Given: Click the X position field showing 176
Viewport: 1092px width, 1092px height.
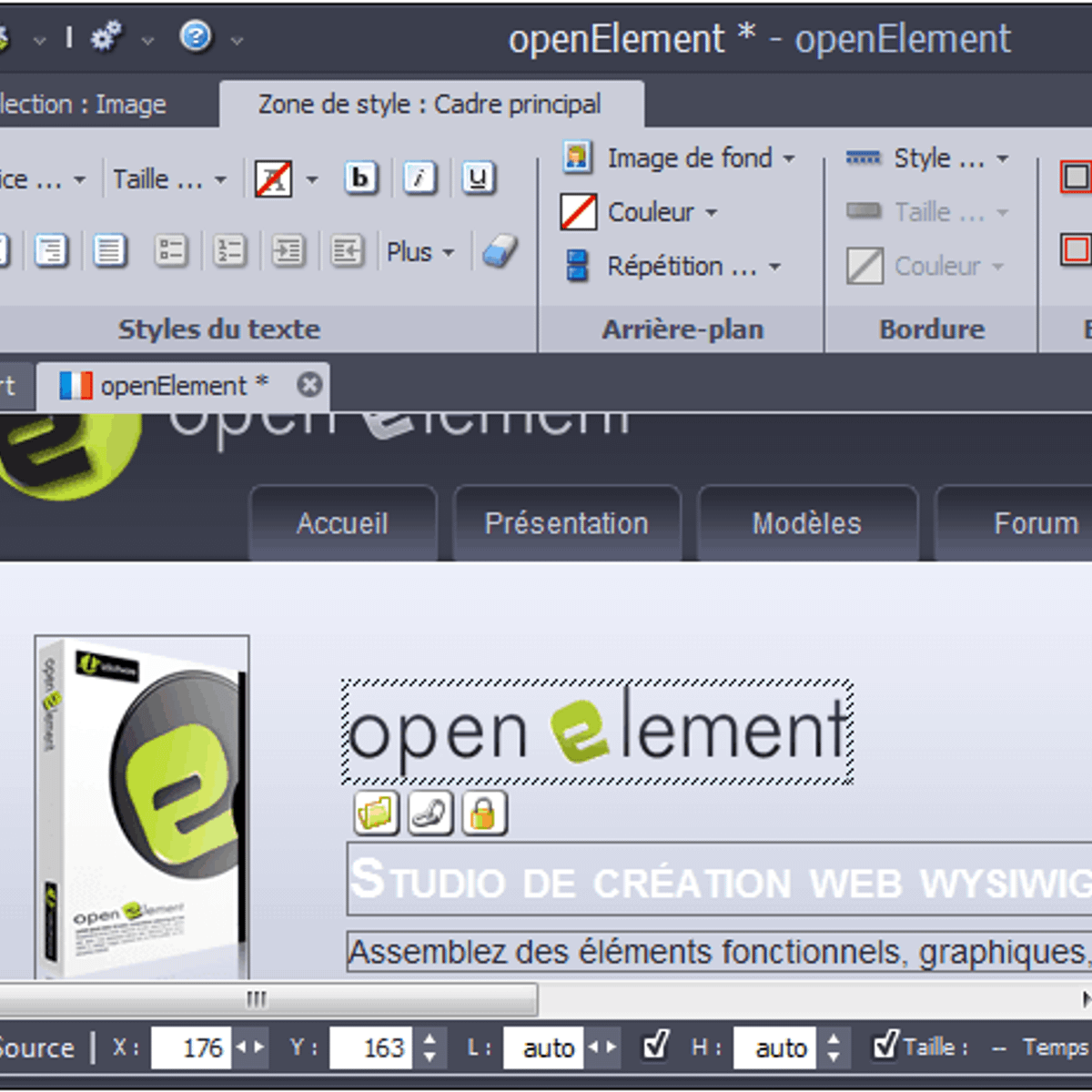Looking at the screenshot, I should click(191, 1047).
